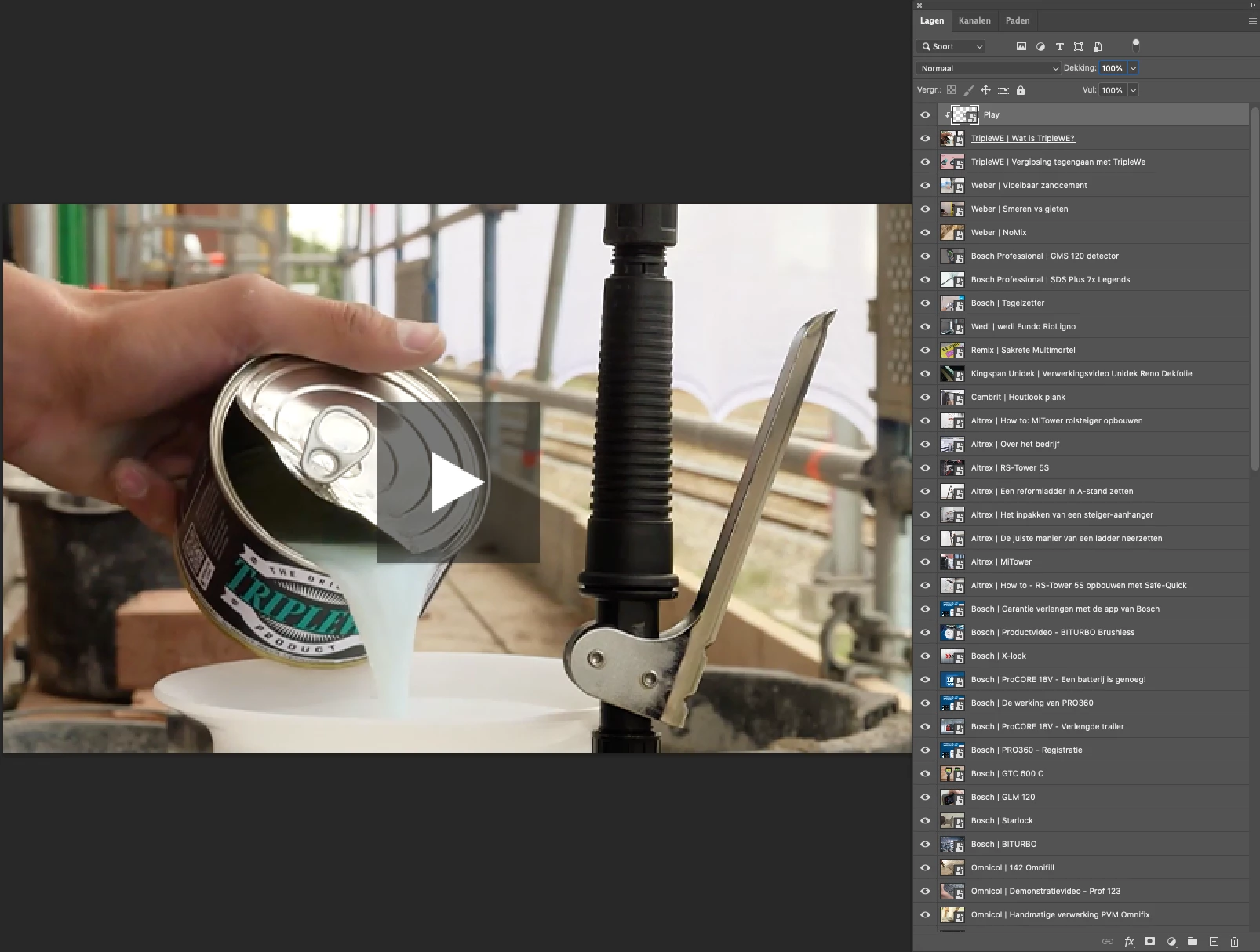
Task: Click Bosch GLM 120 layer thumbnail
Action: [952, 797]
